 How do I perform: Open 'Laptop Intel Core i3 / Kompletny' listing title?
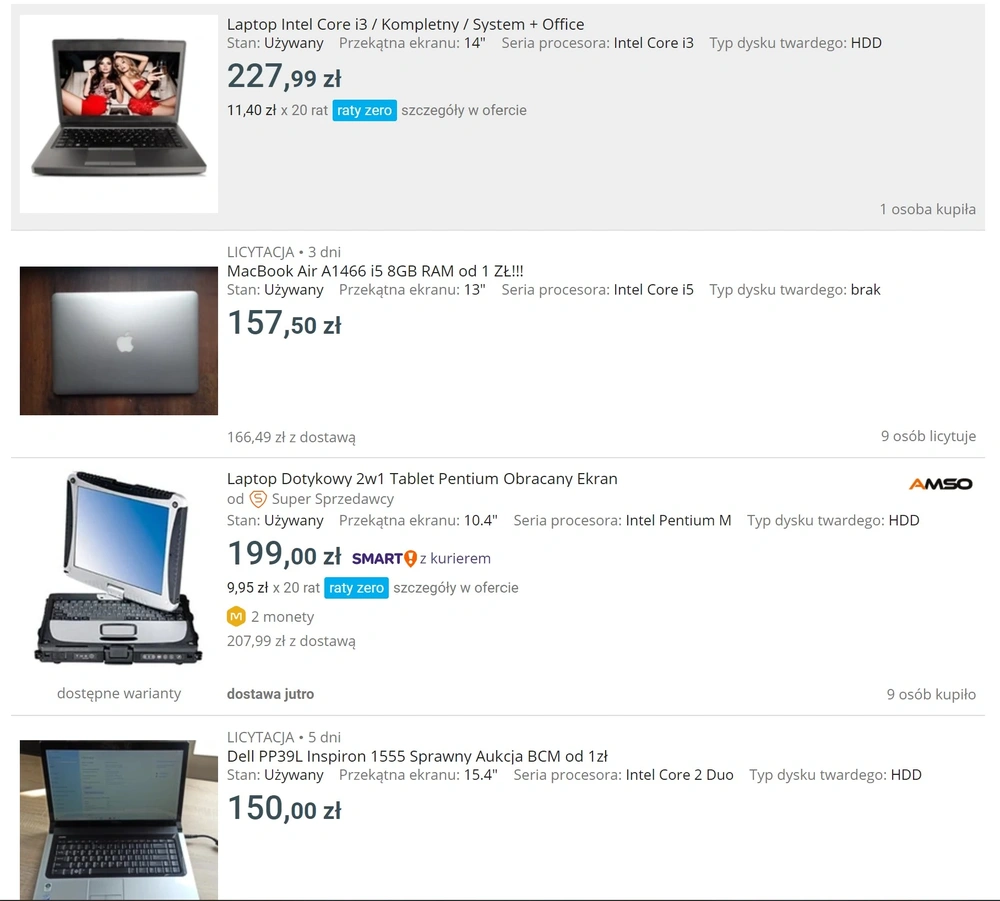click(x=406, y=24)
